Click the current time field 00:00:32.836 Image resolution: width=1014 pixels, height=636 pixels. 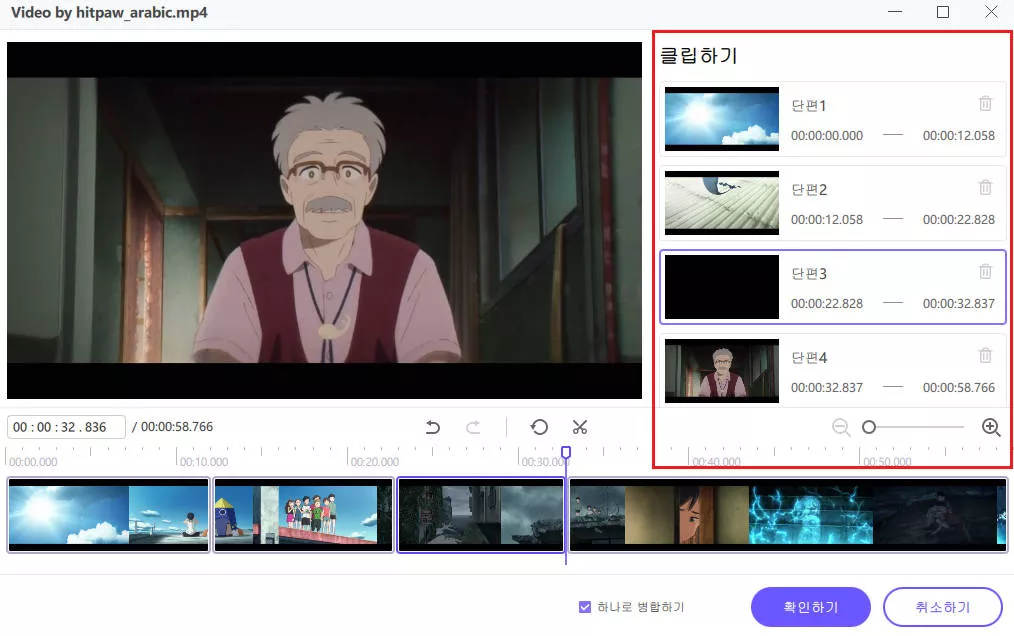point(66,427)
